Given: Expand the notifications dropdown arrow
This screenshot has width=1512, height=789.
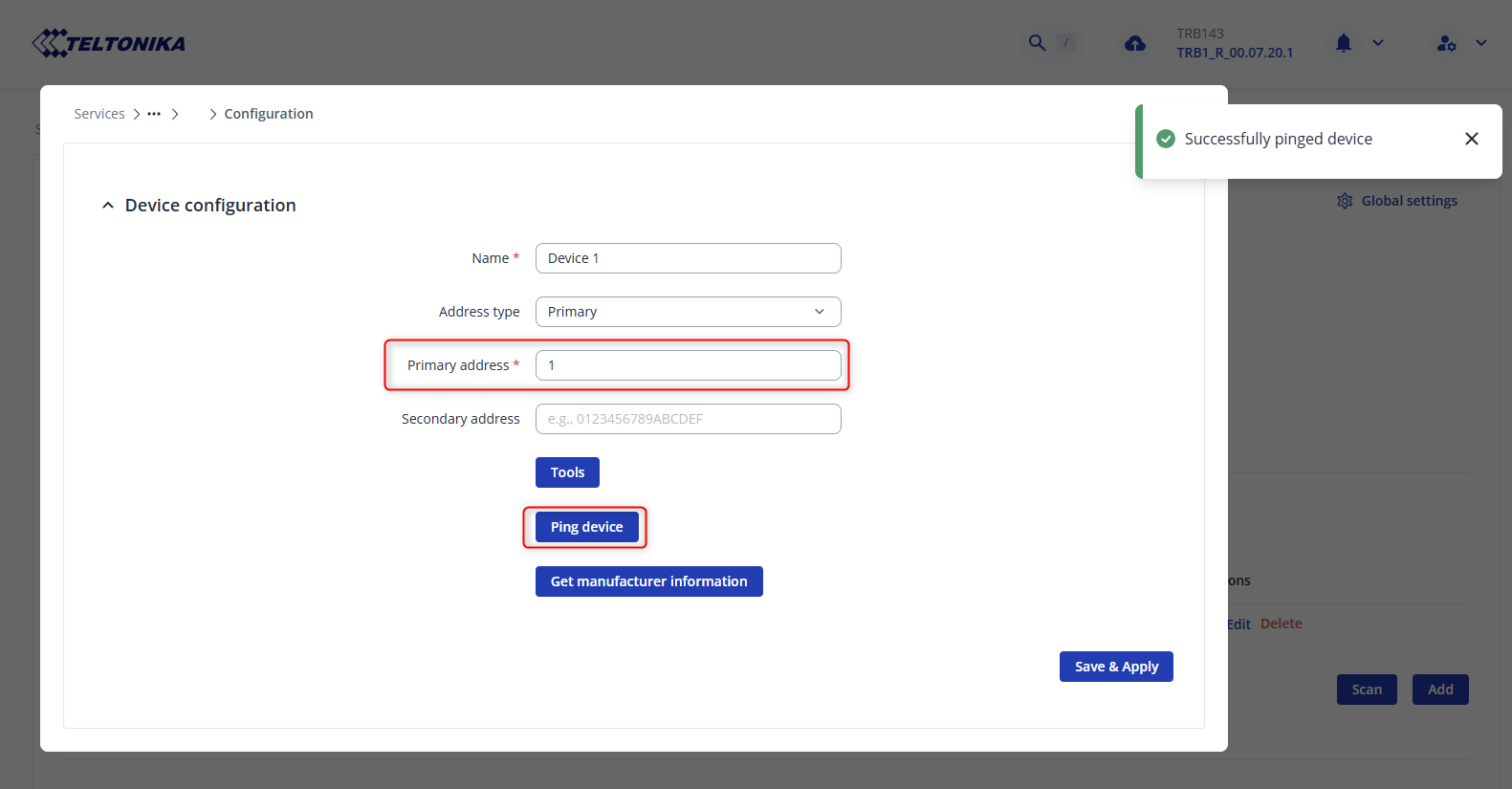Looking at the screenshot, I should [1378, 43].
